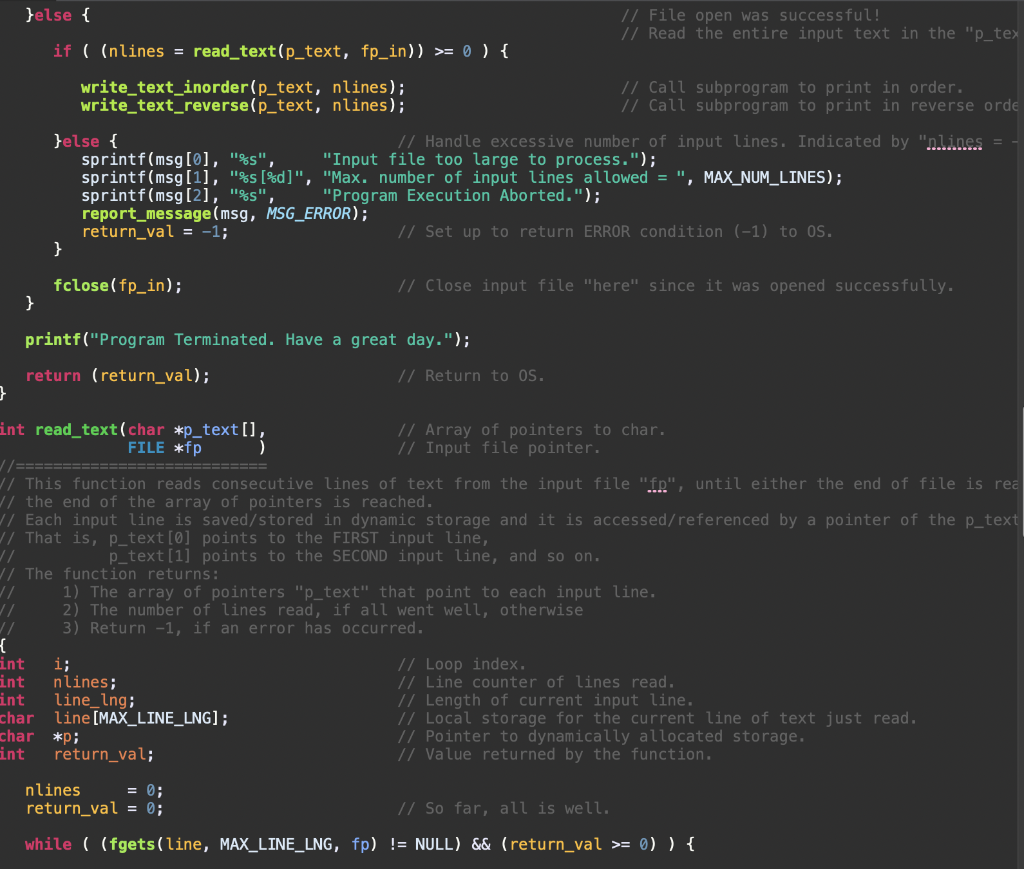The height and width of the screenshot is (869, 1024).
Task: Click the char *p declaration
Action: click(x=40, y=736)
